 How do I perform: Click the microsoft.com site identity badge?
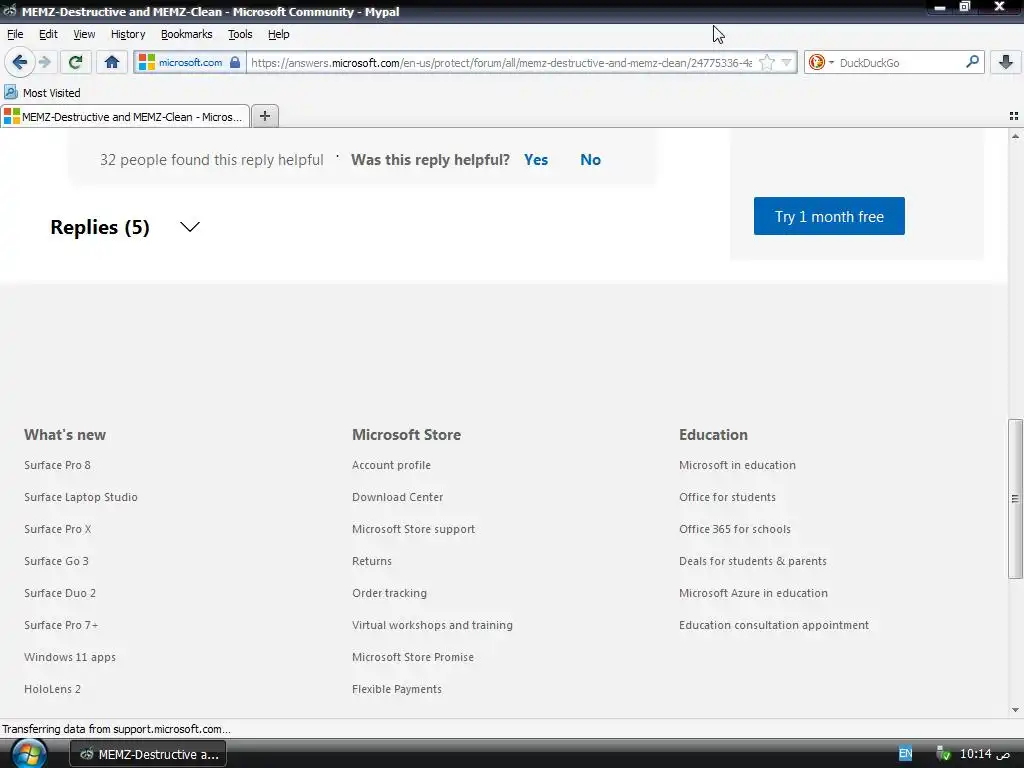point(190,63)
